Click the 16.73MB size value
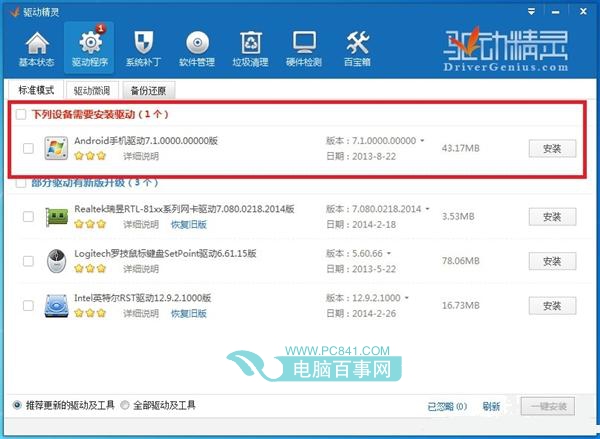The width and height of the screenshot is (600, 439). click(x=461, y=305)
